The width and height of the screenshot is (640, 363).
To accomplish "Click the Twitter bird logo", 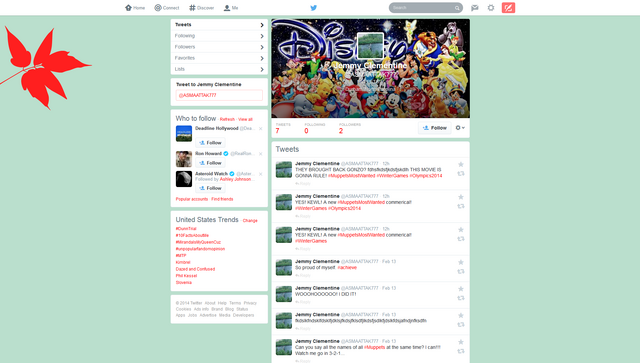I will pyautogui.click(x=313, y=8).
